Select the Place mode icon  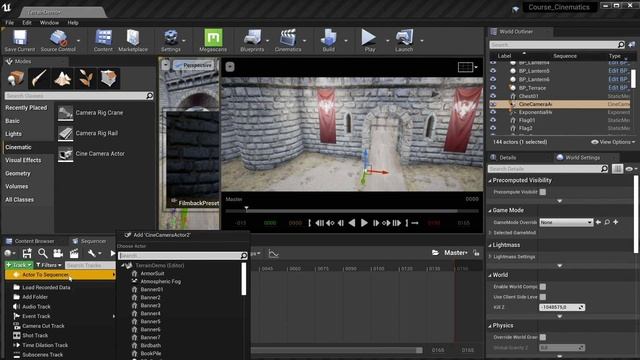(16, 78)
